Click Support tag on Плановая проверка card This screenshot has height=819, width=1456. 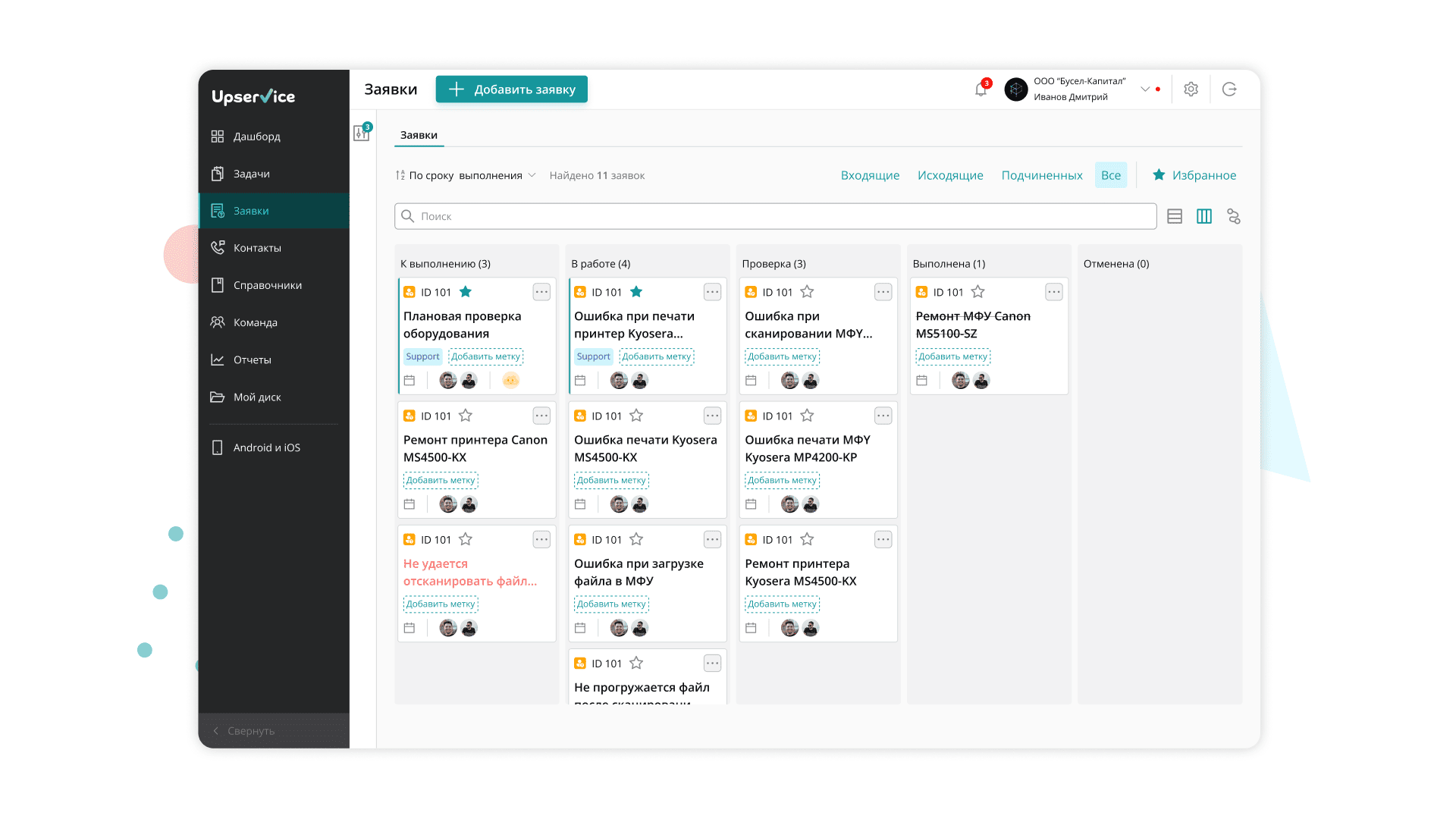tap(422, 356)
